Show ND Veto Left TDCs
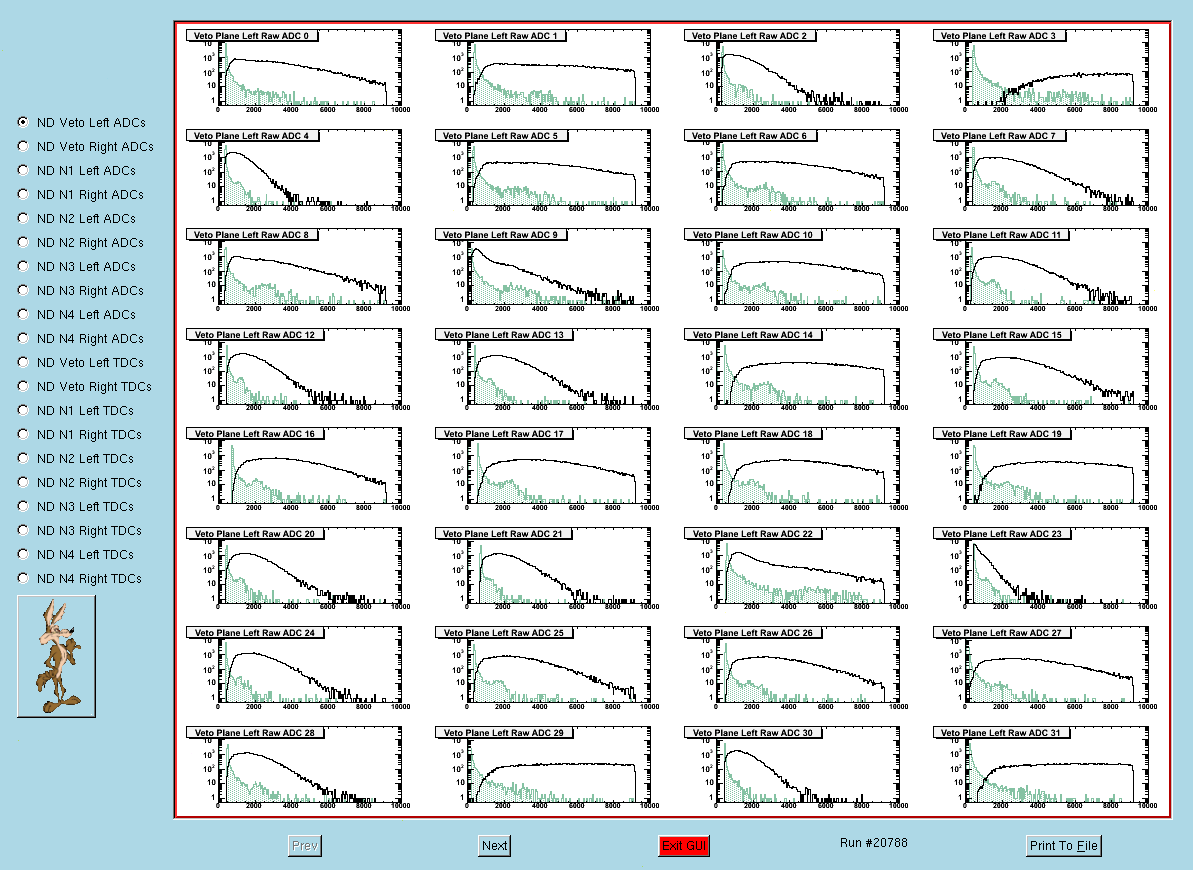The height and width of the screenshot is (870, 1193). click(x=24, y=362)
